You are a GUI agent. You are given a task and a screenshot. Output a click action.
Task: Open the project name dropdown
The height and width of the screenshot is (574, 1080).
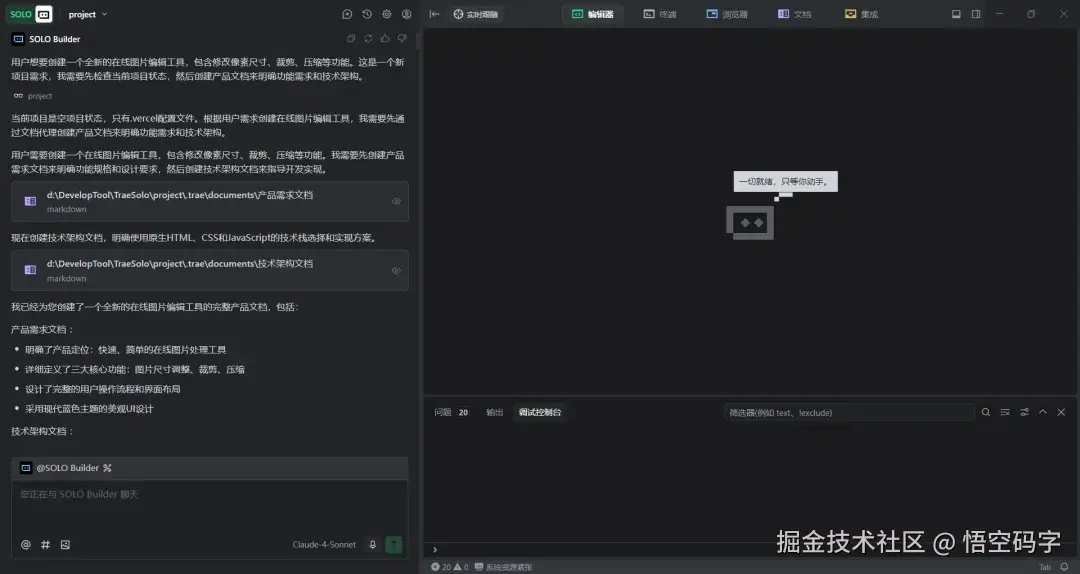(87, 14)
